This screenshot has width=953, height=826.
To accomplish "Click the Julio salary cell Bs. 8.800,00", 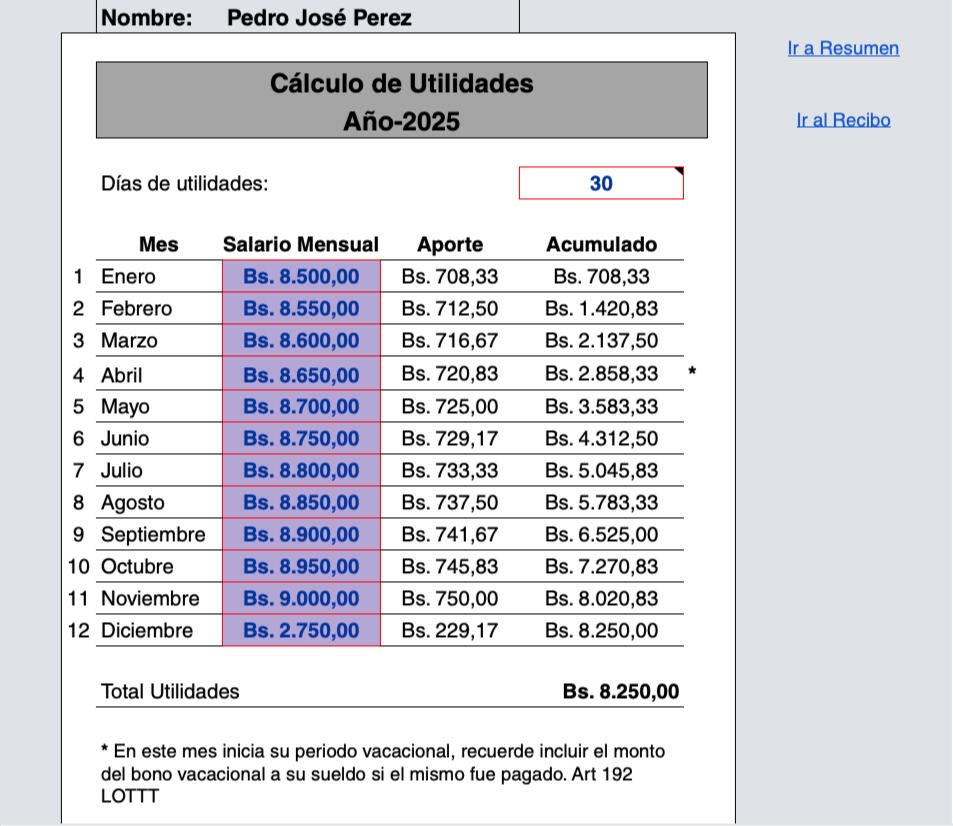I will [301, 471].
